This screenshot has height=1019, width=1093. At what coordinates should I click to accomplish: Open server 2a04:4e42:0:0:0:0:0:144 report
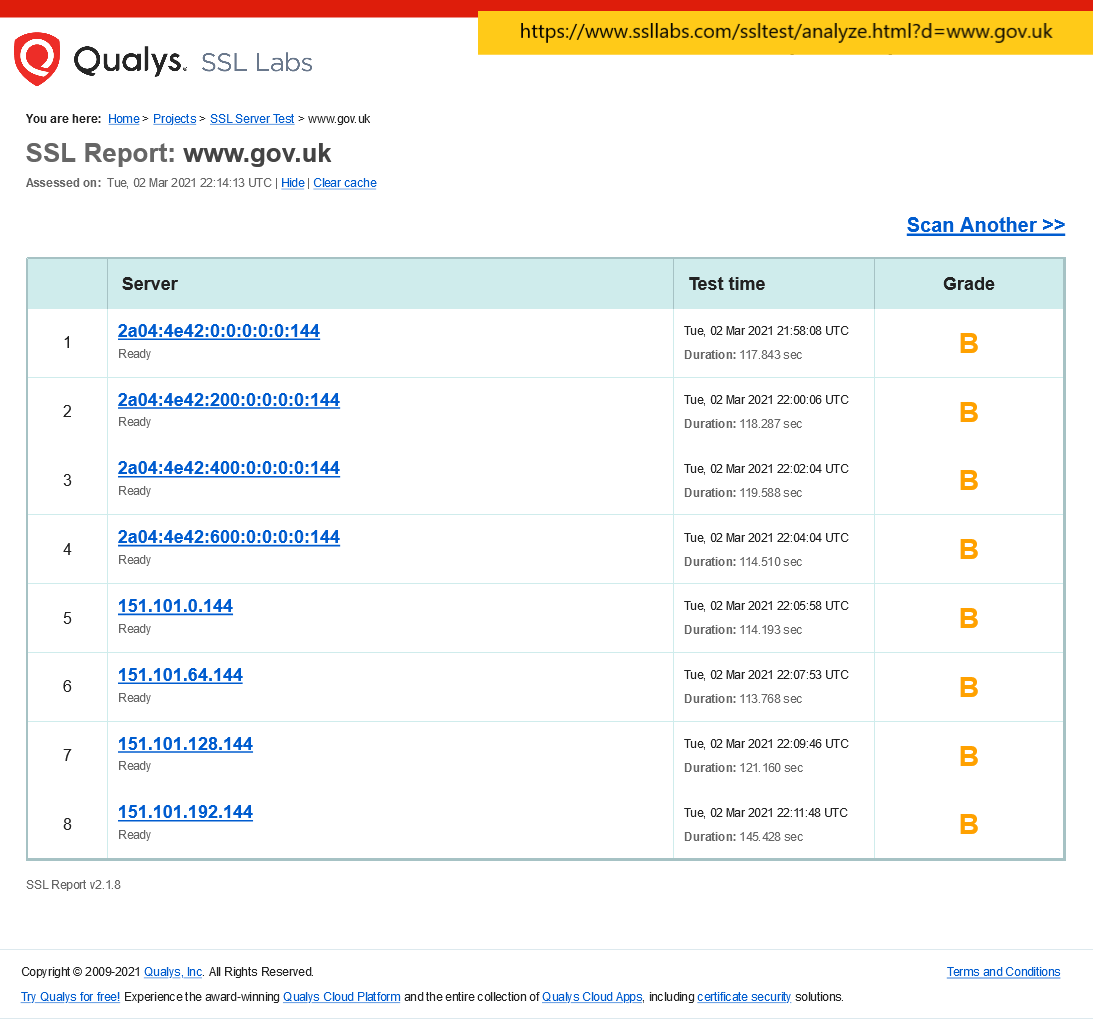(x=219, y=331)
